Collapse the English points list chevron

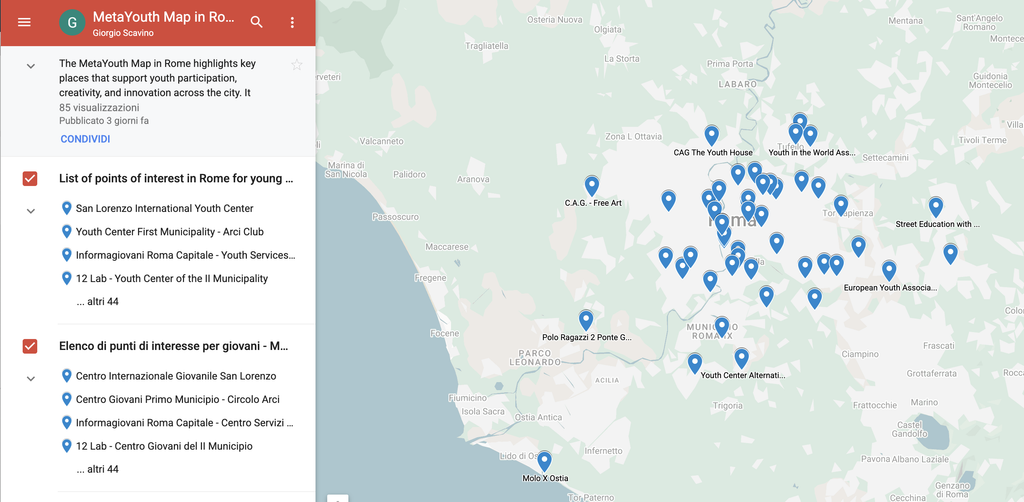click(x=31, y=211)
